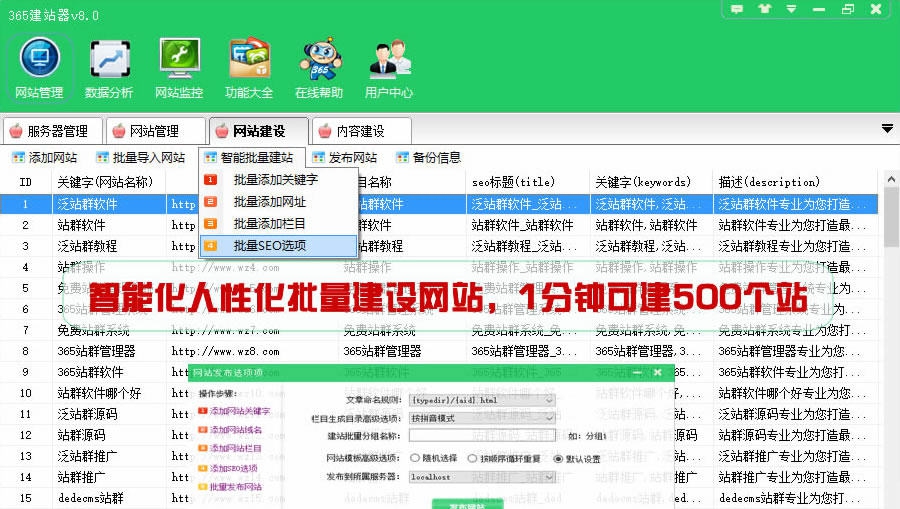Click the 发布网站 toolbar button
900x509 pixels.
coord(344,157)
